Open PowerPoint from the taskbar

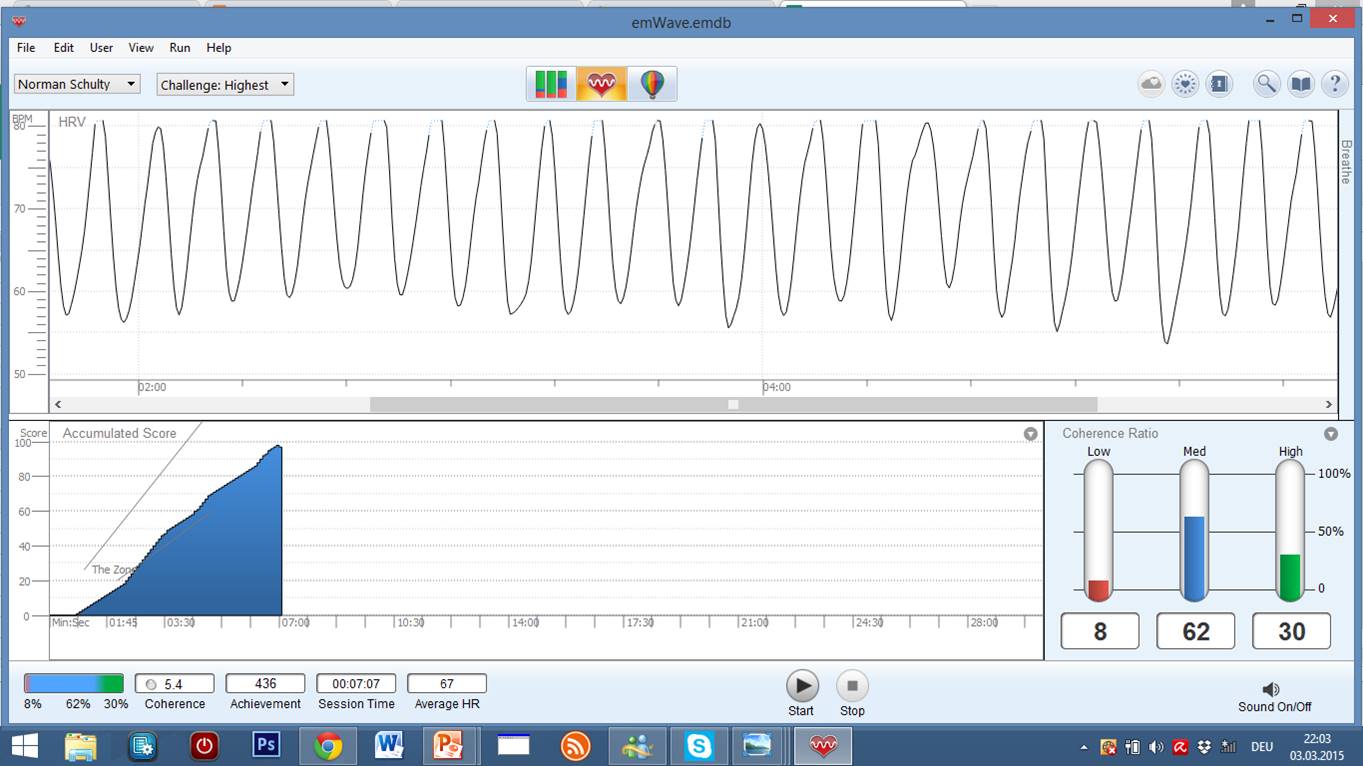(448, 746)
